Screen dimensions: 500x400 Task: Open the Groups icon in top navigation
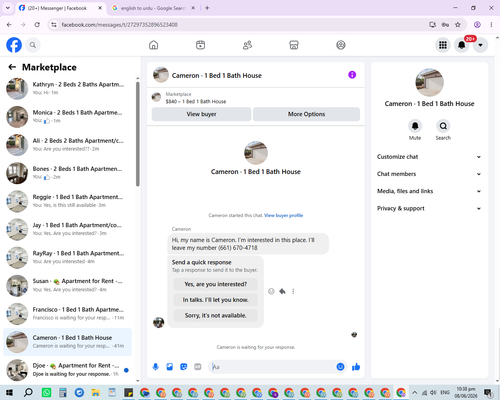pos(341,45)
